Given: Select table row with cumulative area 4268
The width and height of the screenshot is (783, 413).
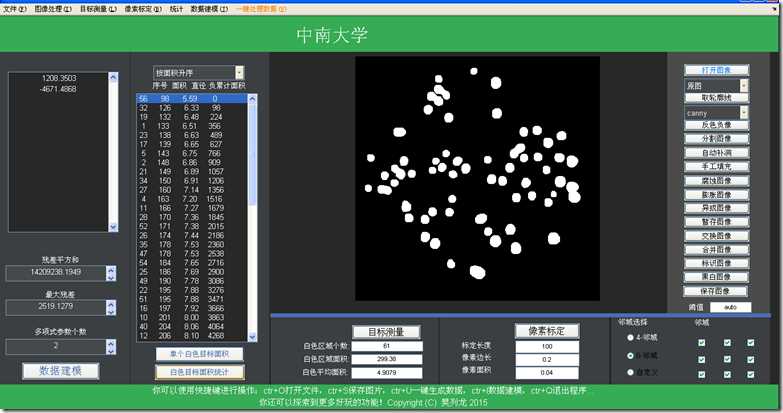Looking at the screenshot, I should pyautogui.click(x=192, y=336).
